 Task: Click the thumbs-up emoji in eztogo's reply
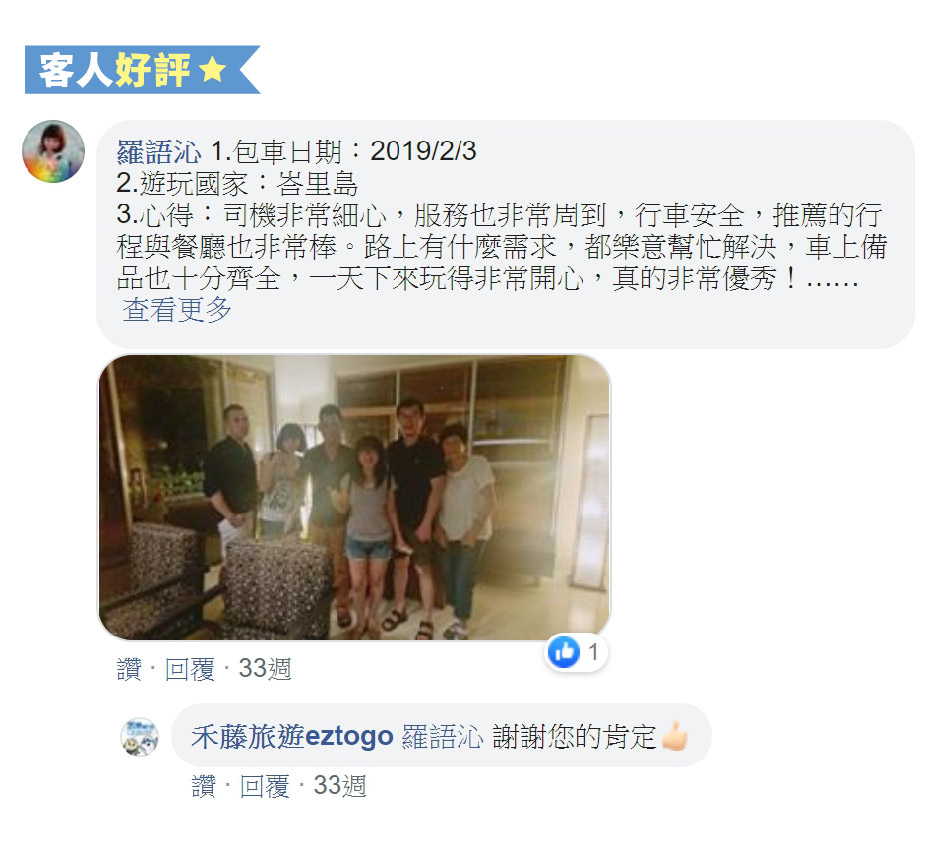click(x=674, y=736)
